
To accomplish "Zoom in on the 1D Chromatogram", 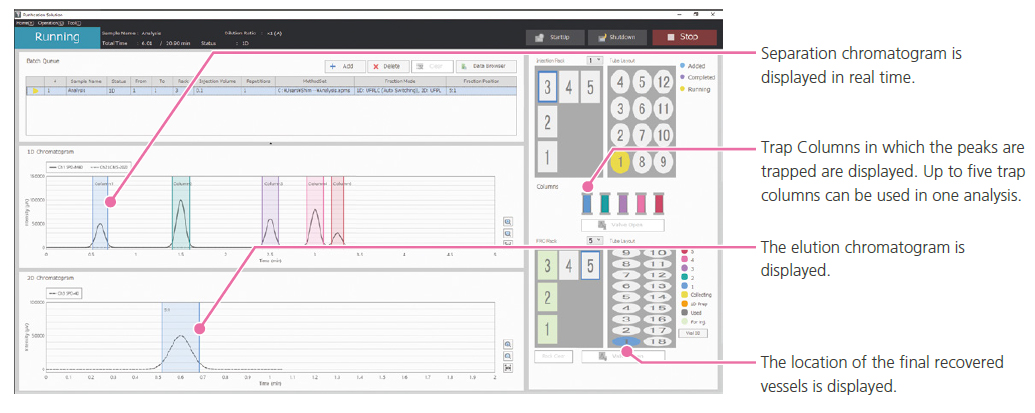I will click(x=507, y=222).
